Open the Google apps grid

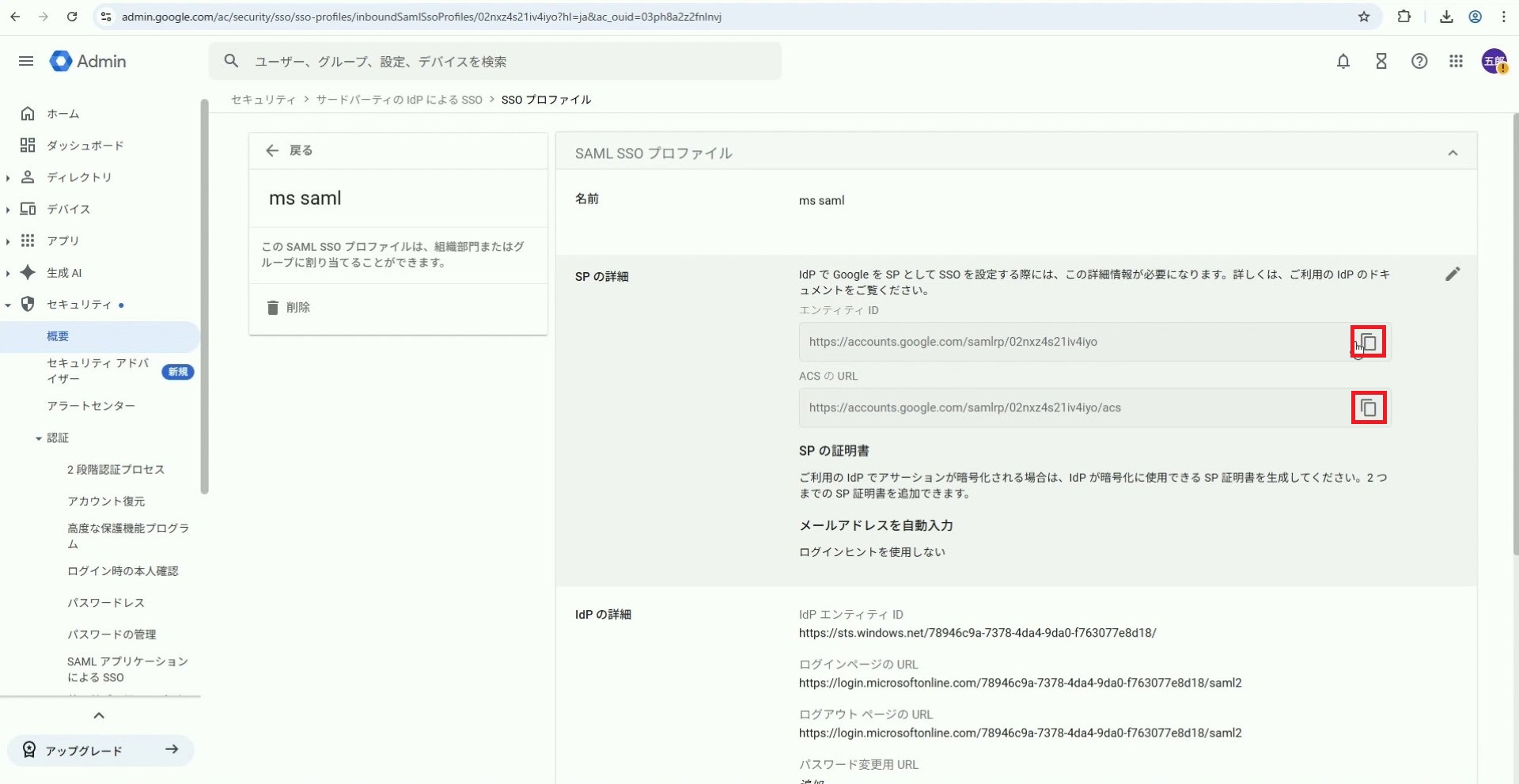(x=1456, y=62)
